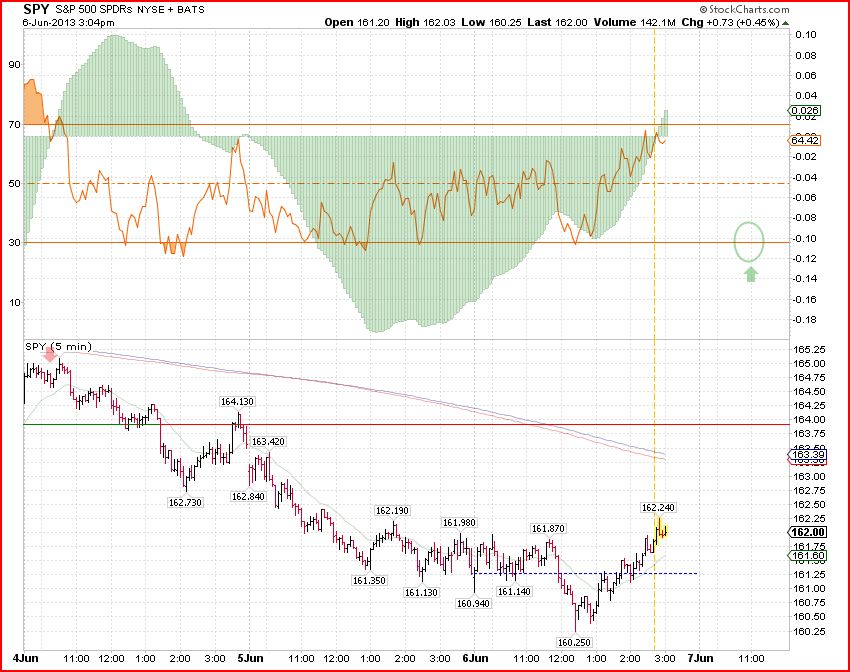Click the 161.140 price label

[x=514, y=591]
